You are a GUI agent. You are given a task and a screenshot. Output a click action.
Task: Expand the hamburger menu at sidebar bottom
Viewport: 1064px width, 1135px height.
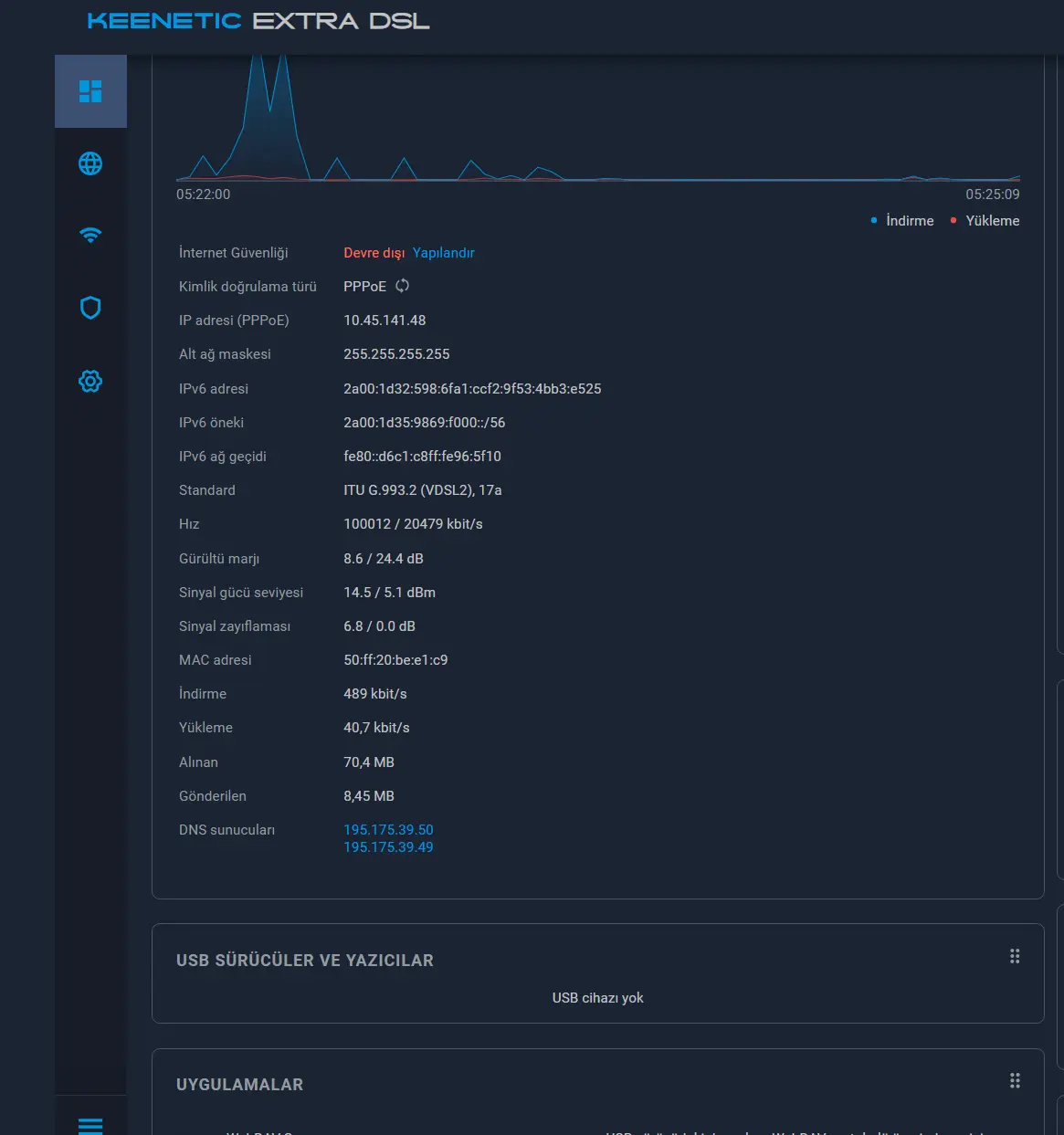click(x=90, y=1125)
